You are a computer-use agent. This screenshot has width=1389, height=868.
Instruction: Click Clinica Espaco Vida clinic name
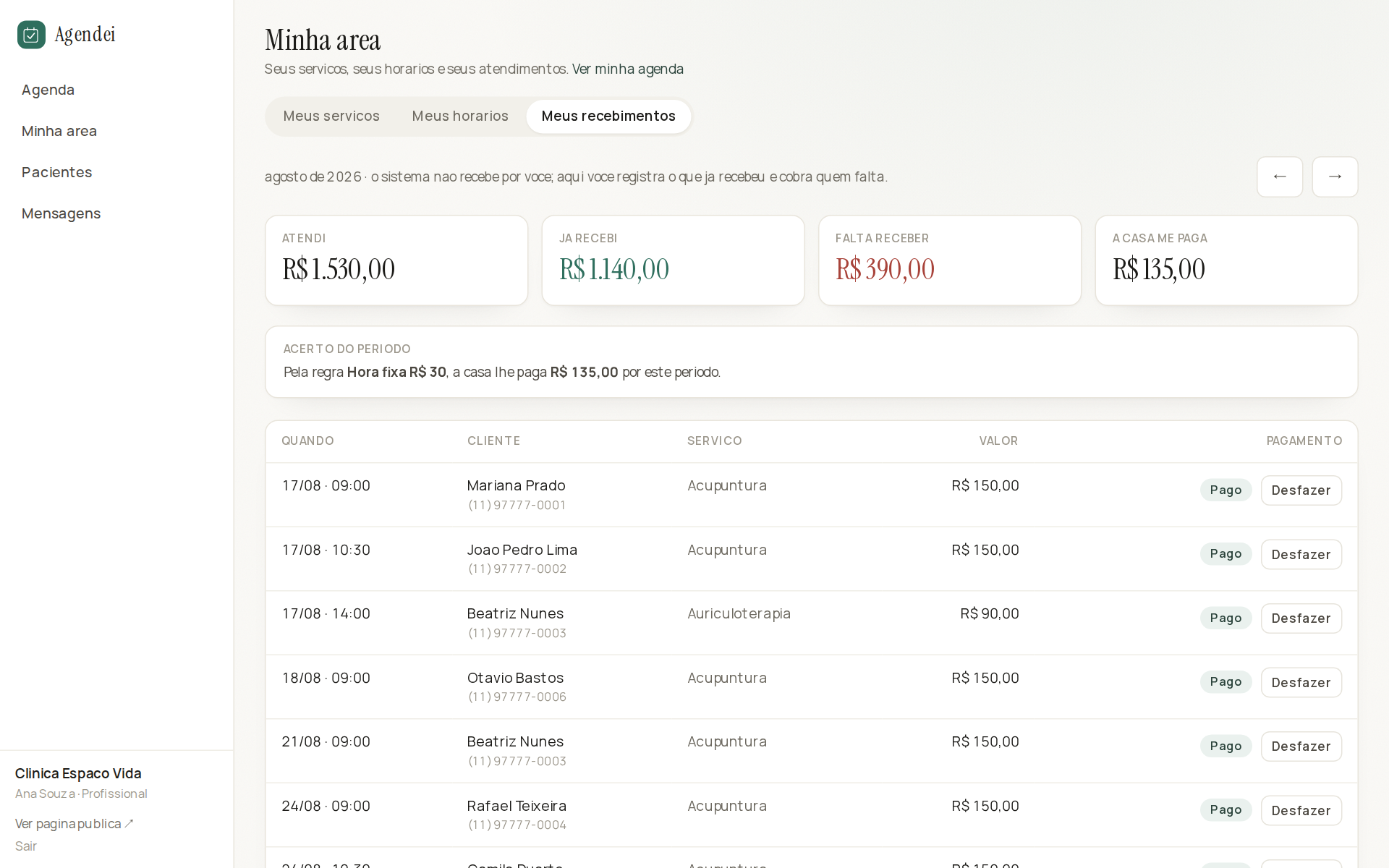tap(78, 773)
